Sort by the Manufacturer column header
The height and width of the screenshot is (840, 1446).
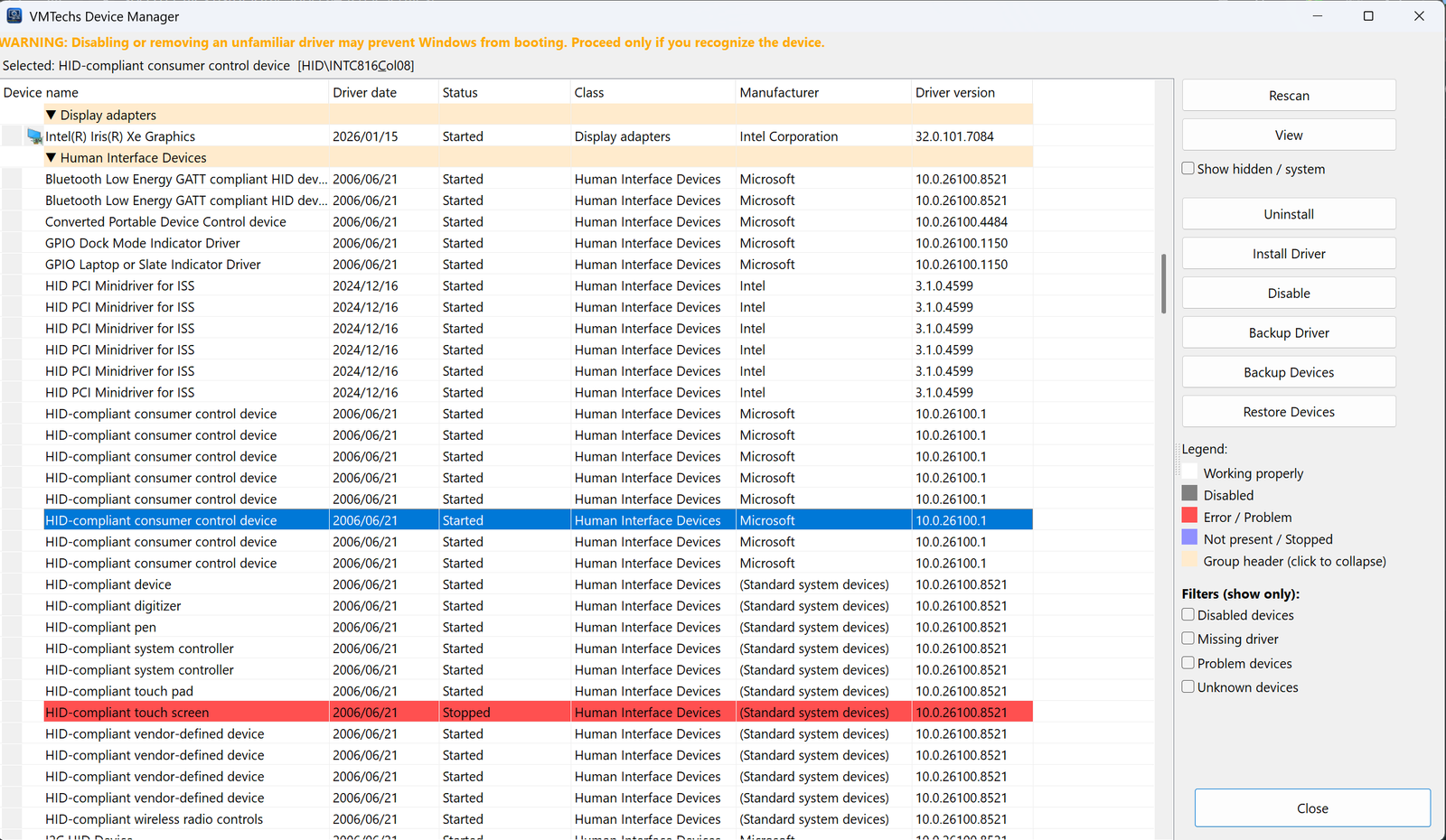coord(823,92)
